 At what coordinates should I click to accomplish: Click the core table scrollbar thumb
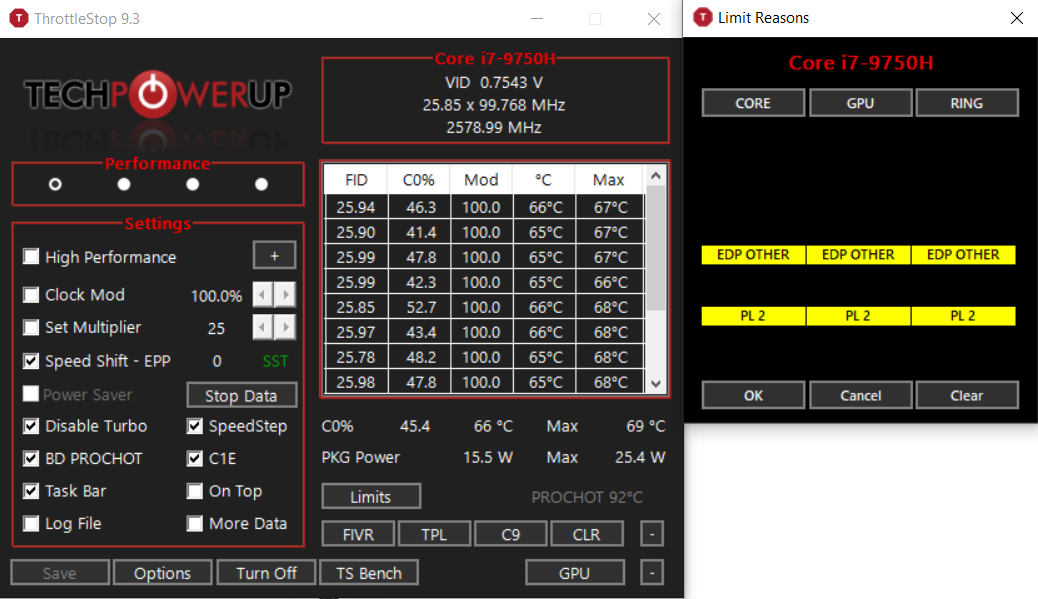(656, 248)
